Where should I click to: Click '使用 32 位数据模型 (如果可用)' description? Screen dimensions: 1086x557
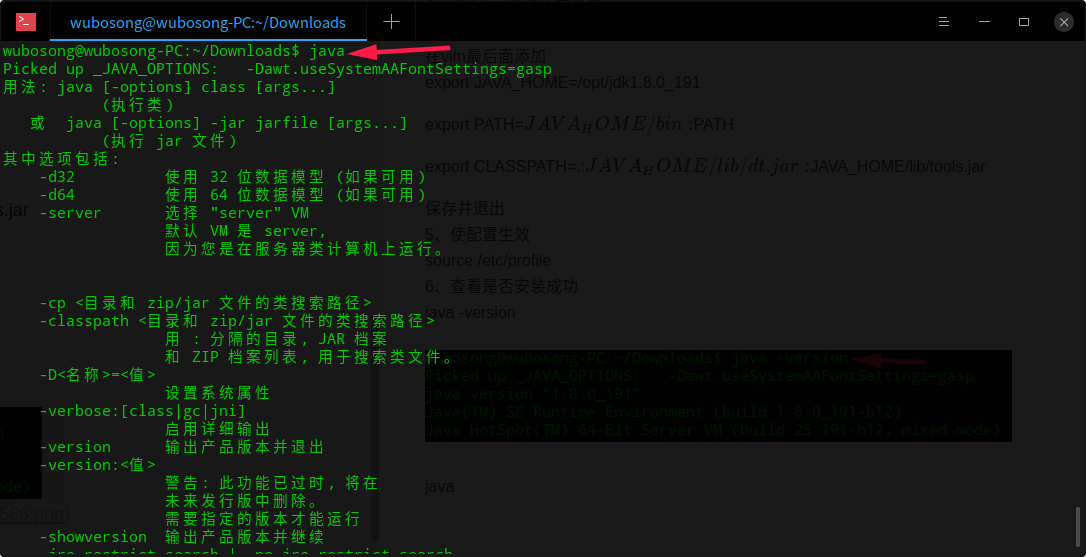point(296,177)
